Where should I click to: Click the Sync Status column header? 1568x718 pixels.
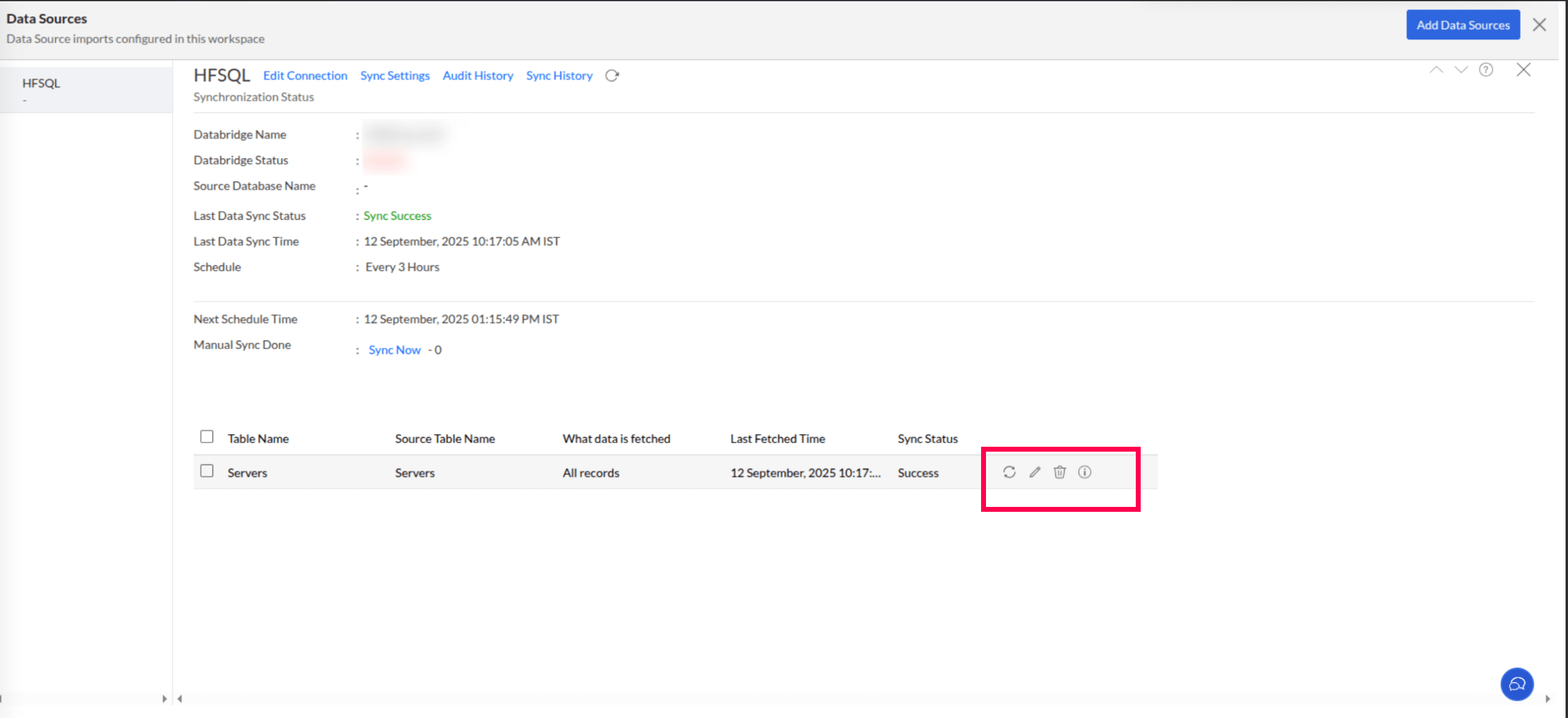928,439
